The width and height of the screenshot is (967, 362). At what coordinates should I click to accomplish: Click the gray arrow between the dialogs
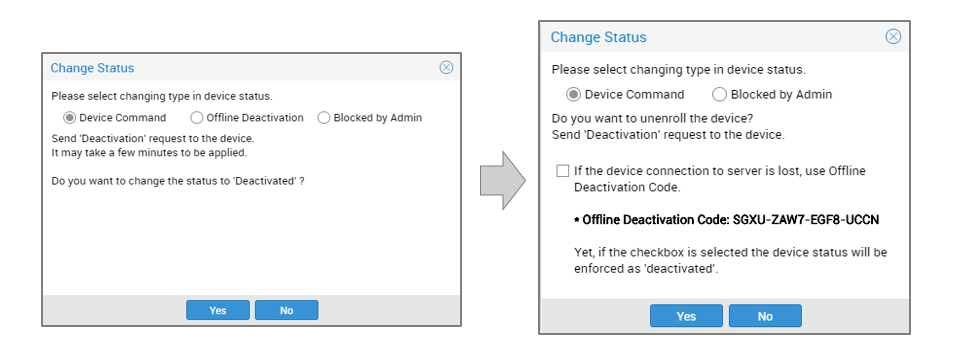coord(503,181)
